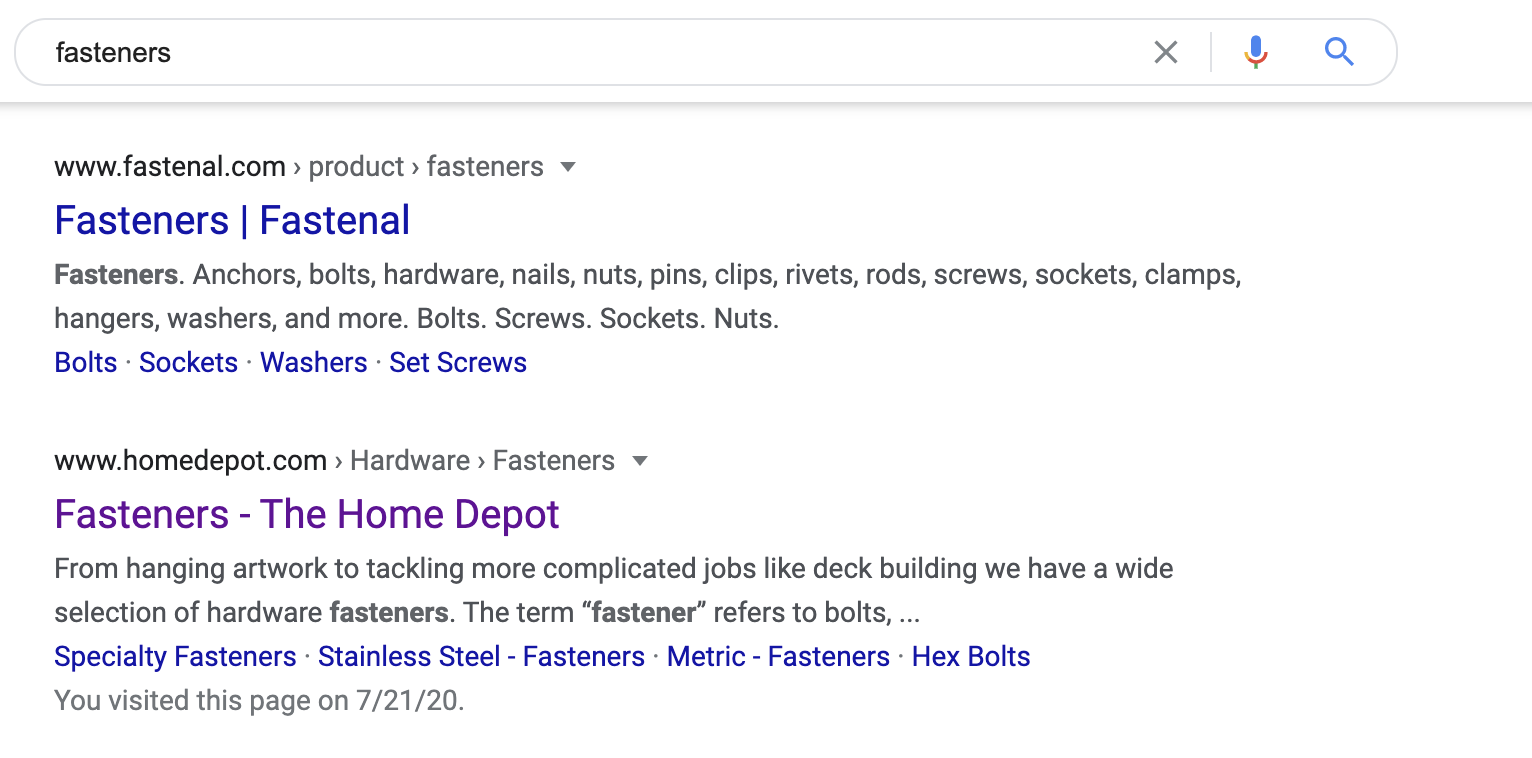The width and height of the screenshot is (1532, 758).
Task: Go to the Sockets sitelink
Action: pyautogui.click(x=188, y=362)
